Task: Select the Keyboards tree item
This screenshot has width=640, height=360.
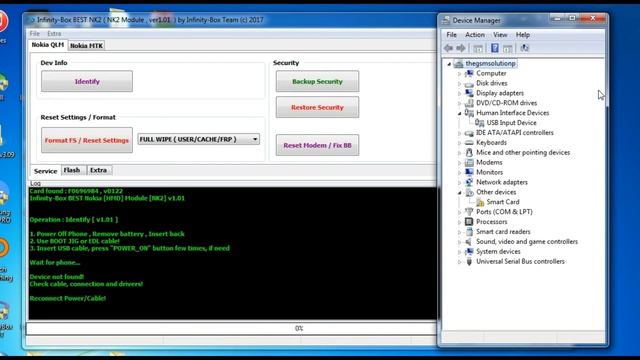Action: (x=491, y=142)
